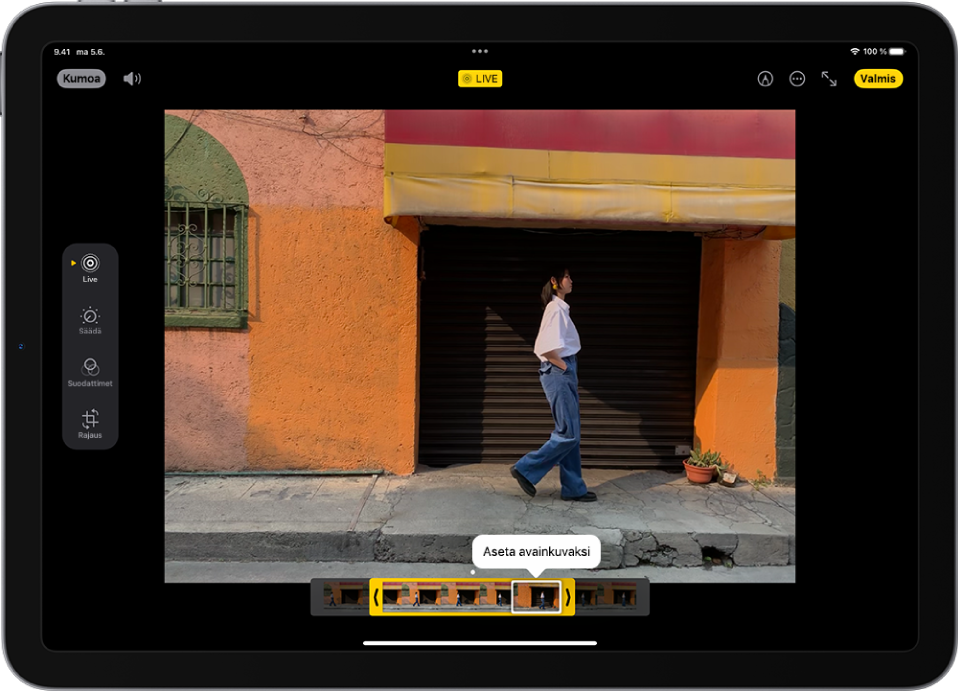The image size is (958, 692).
Task: Tap the battery indicator in status bar
Action: pyautogui.click(x=898, y=51)
